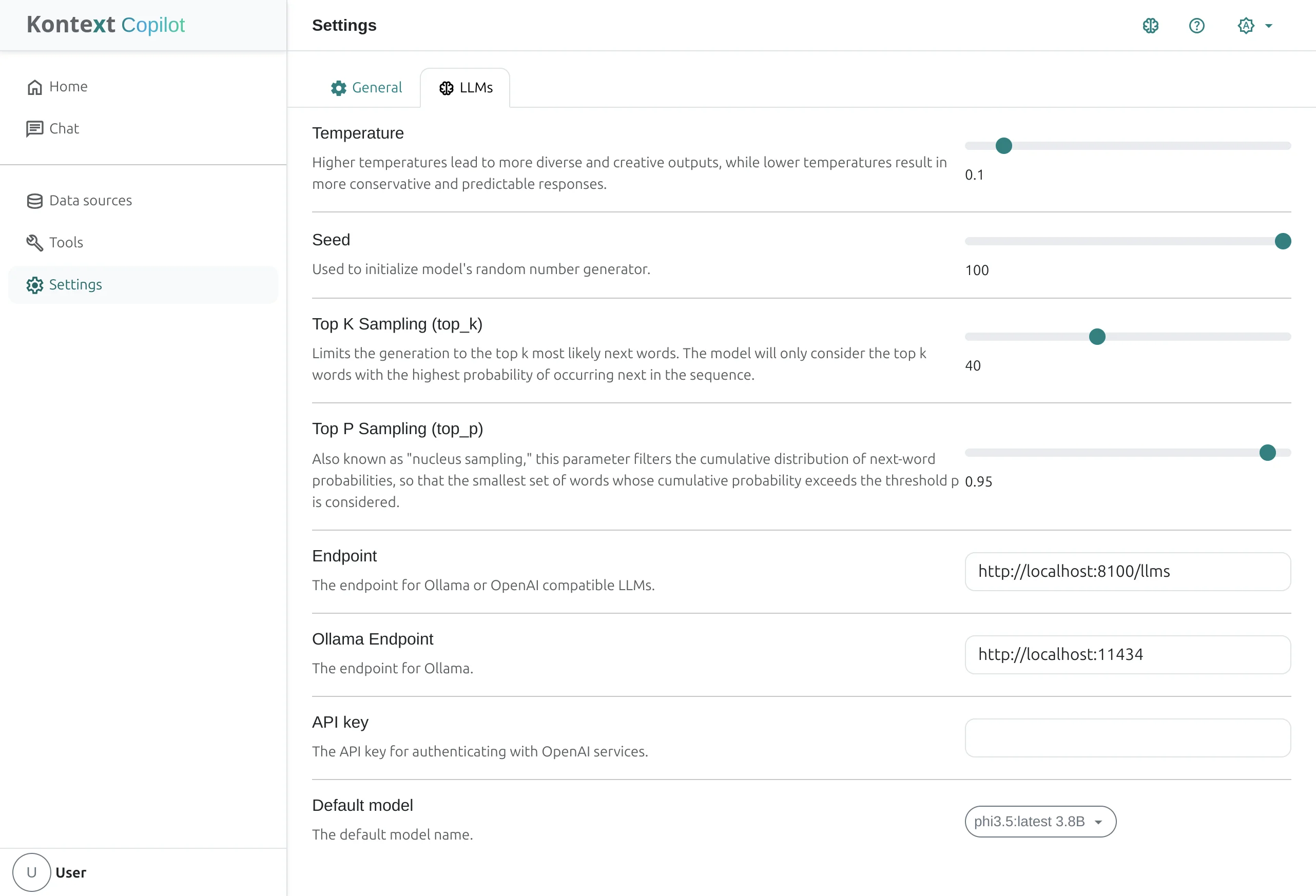1316x896 pixels.
Task: Click the language selector icon
Action: pyautogui.click(x=1247, y=26)
